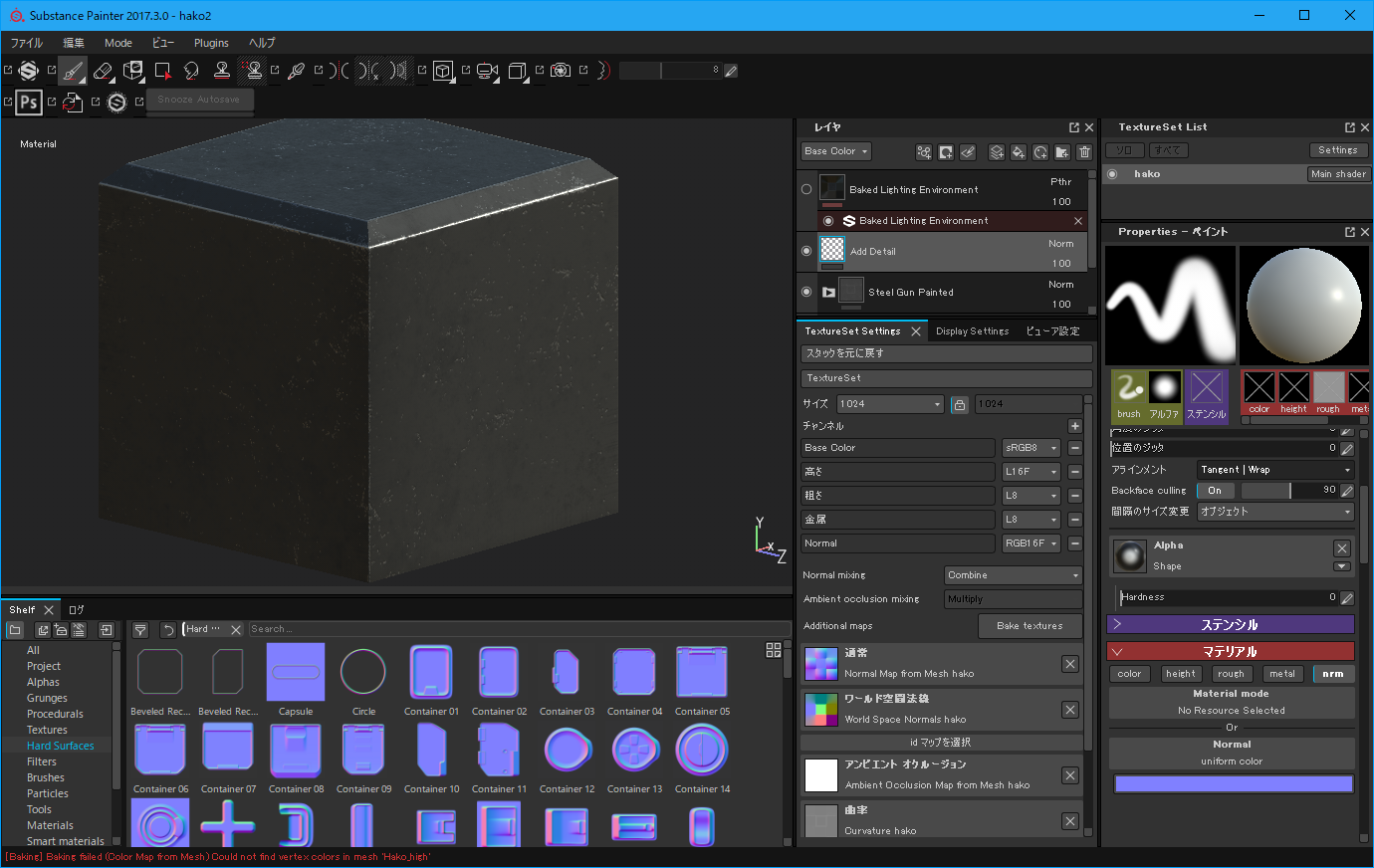Click the shelf filter funnel icon
1374x868 pixels.
point(140,630)
